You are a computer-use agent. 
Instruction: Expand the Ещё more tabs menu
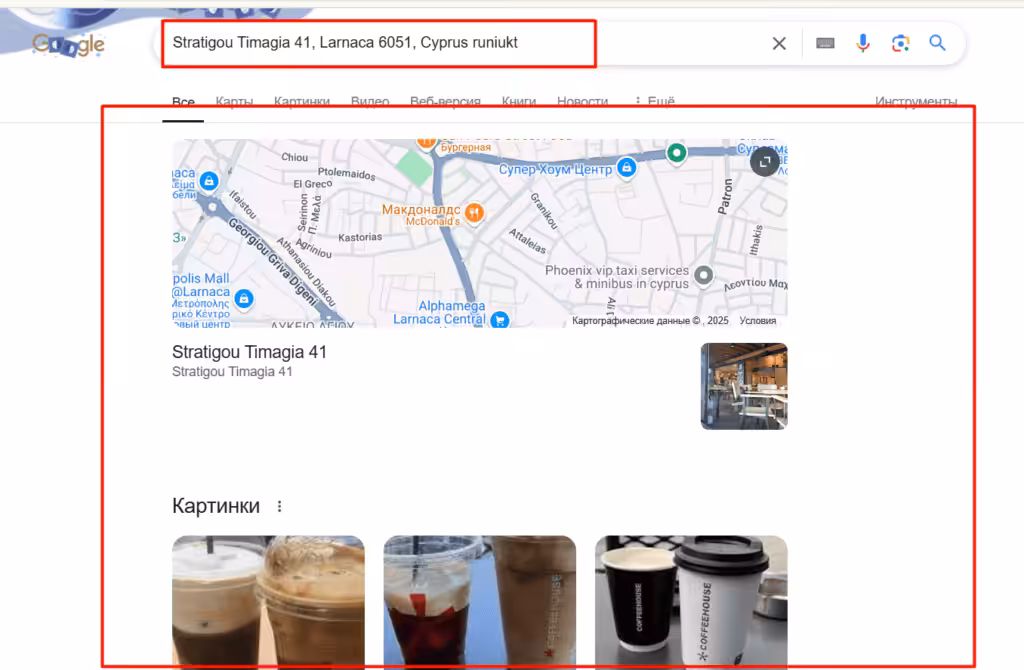pyautogui.click(x=654, y=102)
